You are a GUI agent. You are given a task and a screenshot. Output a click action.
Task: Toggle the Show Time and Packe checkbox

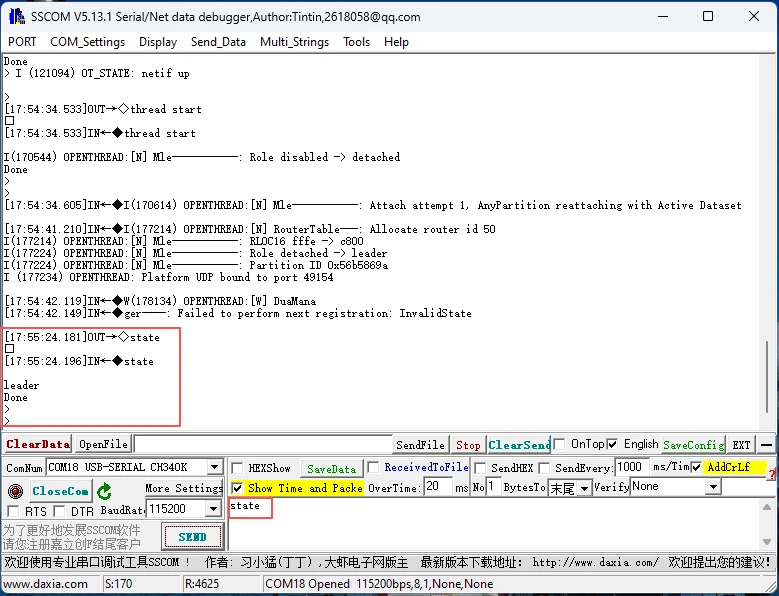237,488
